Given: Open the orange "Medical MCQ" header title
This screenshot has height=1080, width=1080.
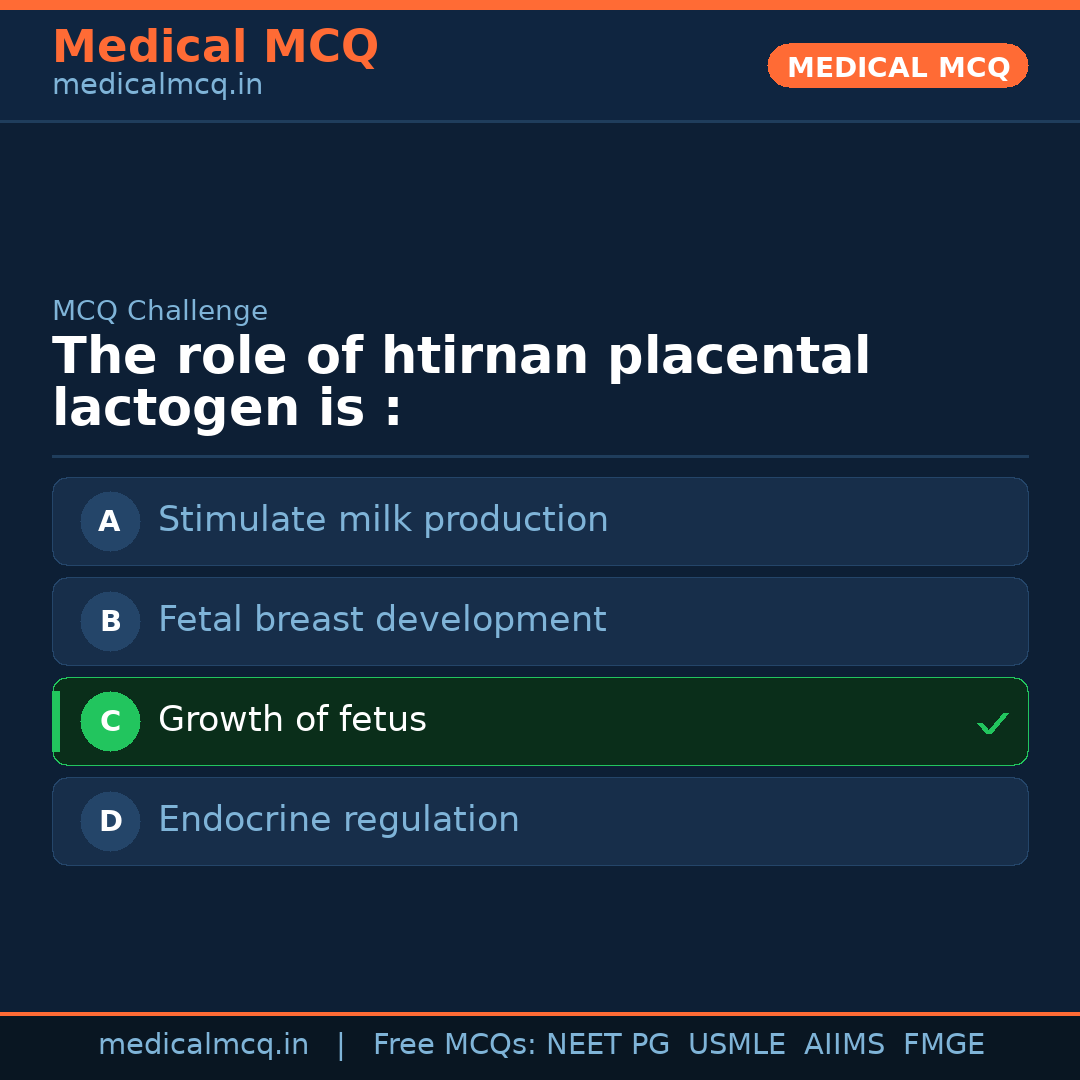Looking at the screenshot, I should click(215, 47).
